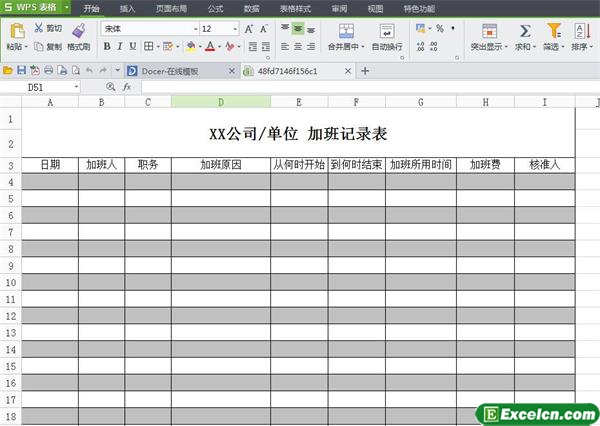Click the fill color paint bucket icon
Image resolution: width=600 pixels, height=426 pixels.
click(x=191, y=47)
